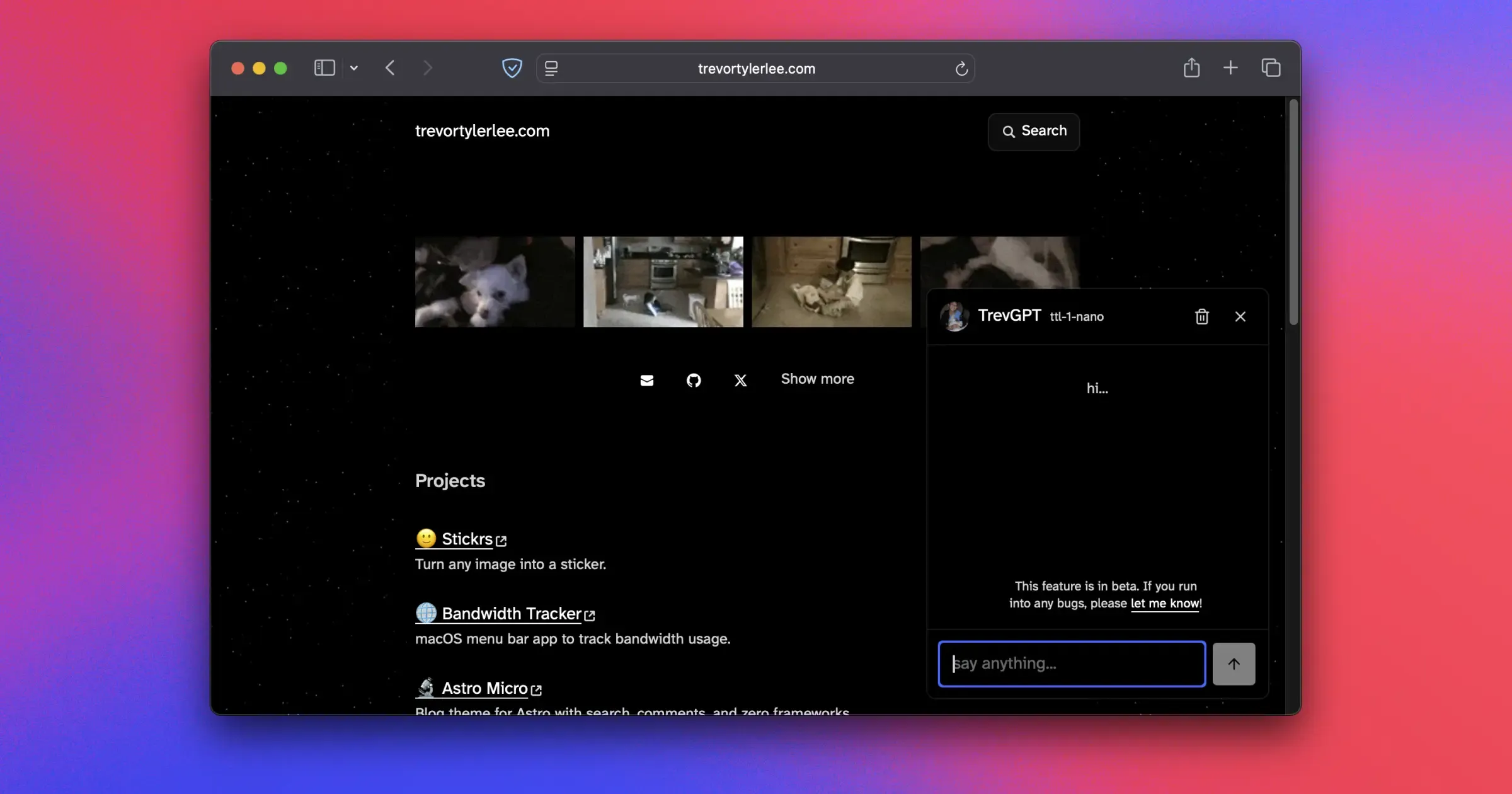Select the macOS menu bar app description
1512x794 pixels.
[x=573, y=638]
